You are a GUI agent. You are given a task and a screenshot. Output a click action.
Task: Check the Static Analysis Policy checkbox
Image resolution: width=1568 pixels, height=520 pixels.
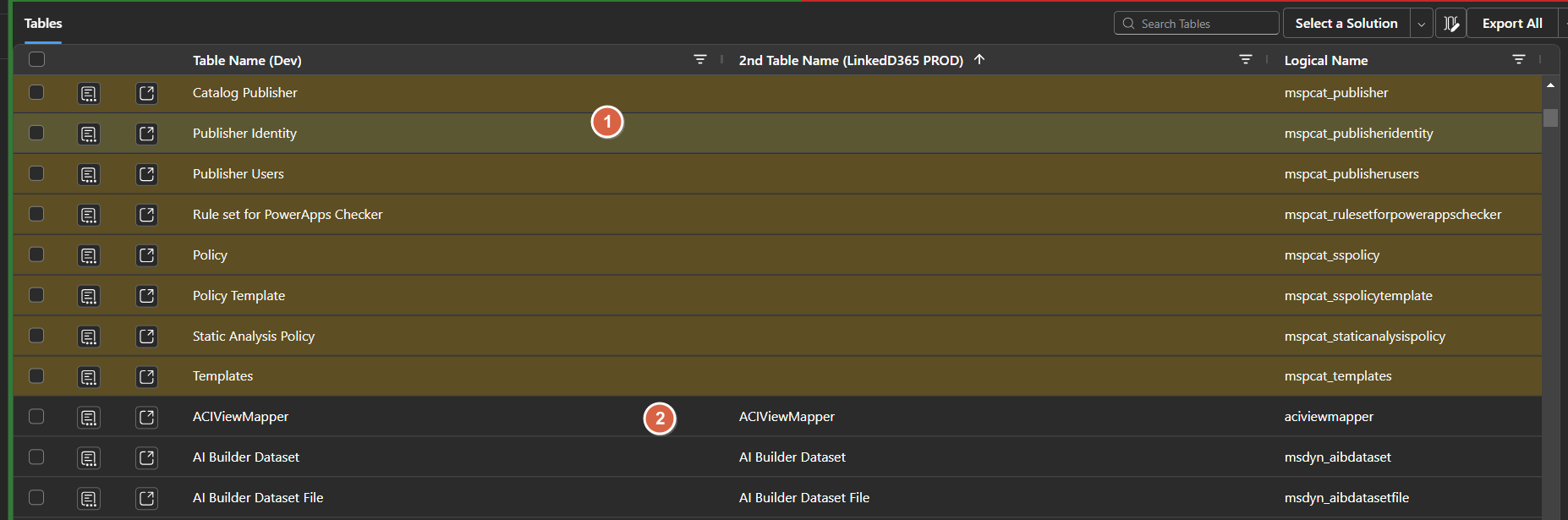(x=36, y=336)
